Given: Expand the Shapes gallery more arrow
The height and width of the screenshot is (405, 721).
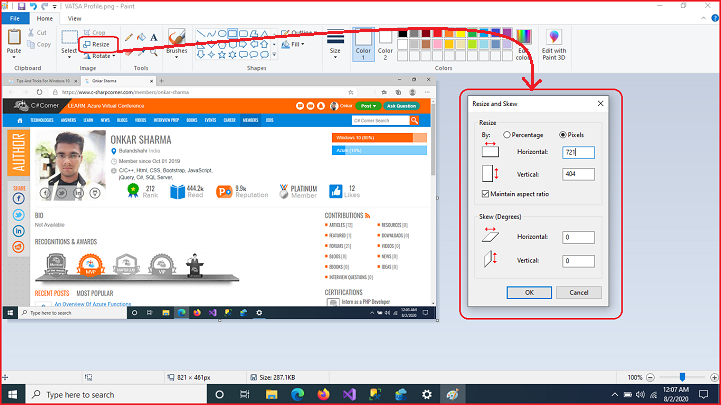Looking at the screenshot, I should point(275,55).
